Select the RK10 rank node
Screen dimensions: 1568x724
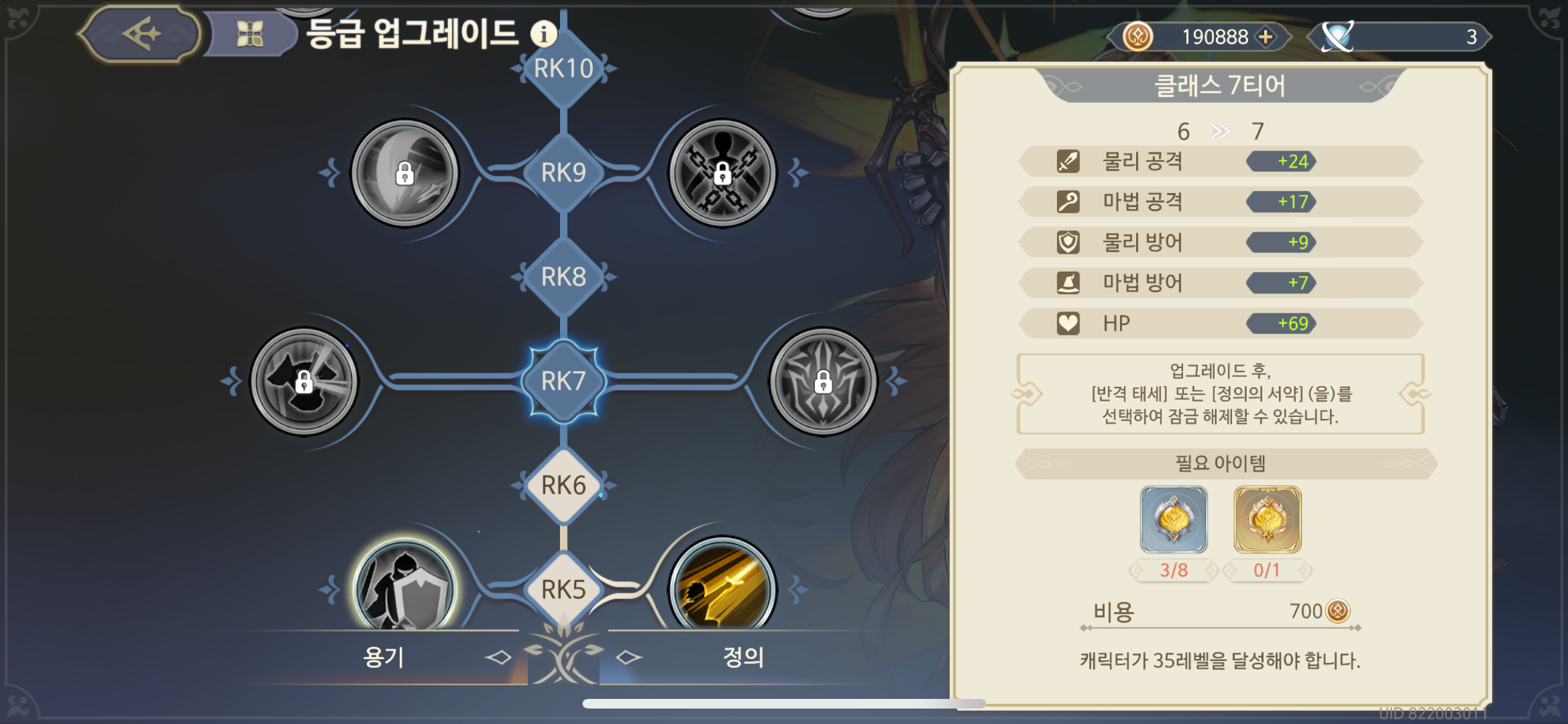[x=563, y=68]
